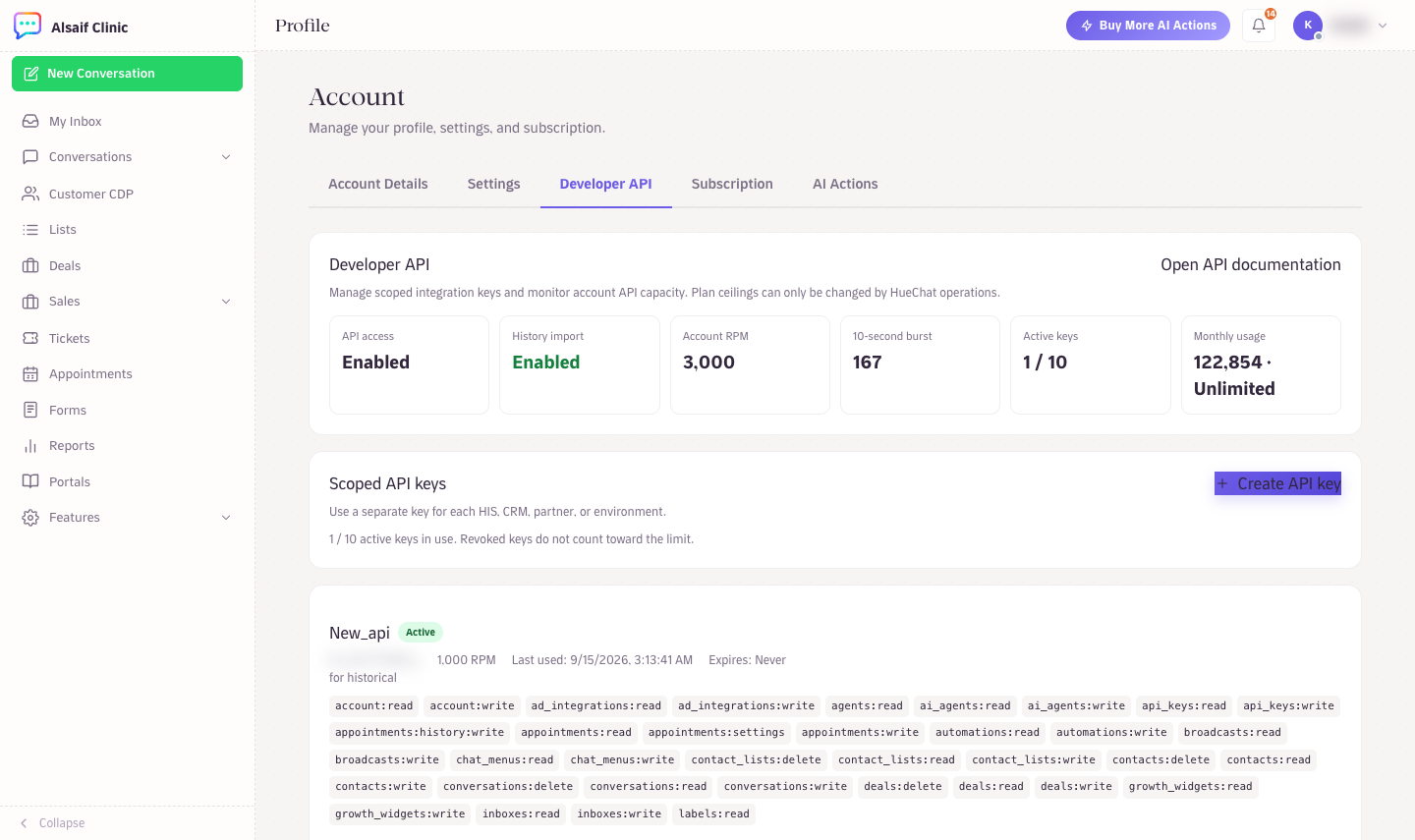The width and height of the screenshot is (1415, 840).
Task: Click the Deals briefcase icon
Action: [30, 265]
